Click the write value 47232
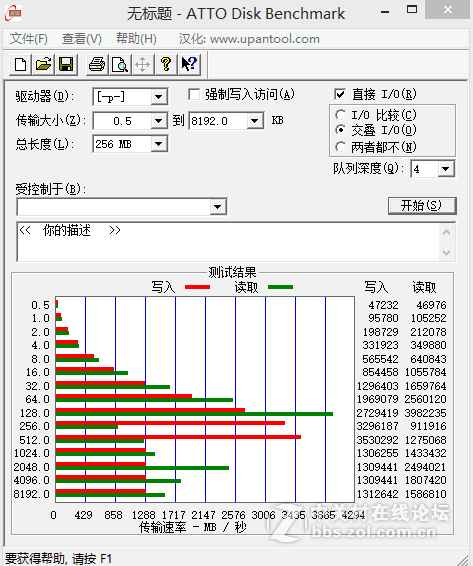Screen dimensions: 473x566 383,305
